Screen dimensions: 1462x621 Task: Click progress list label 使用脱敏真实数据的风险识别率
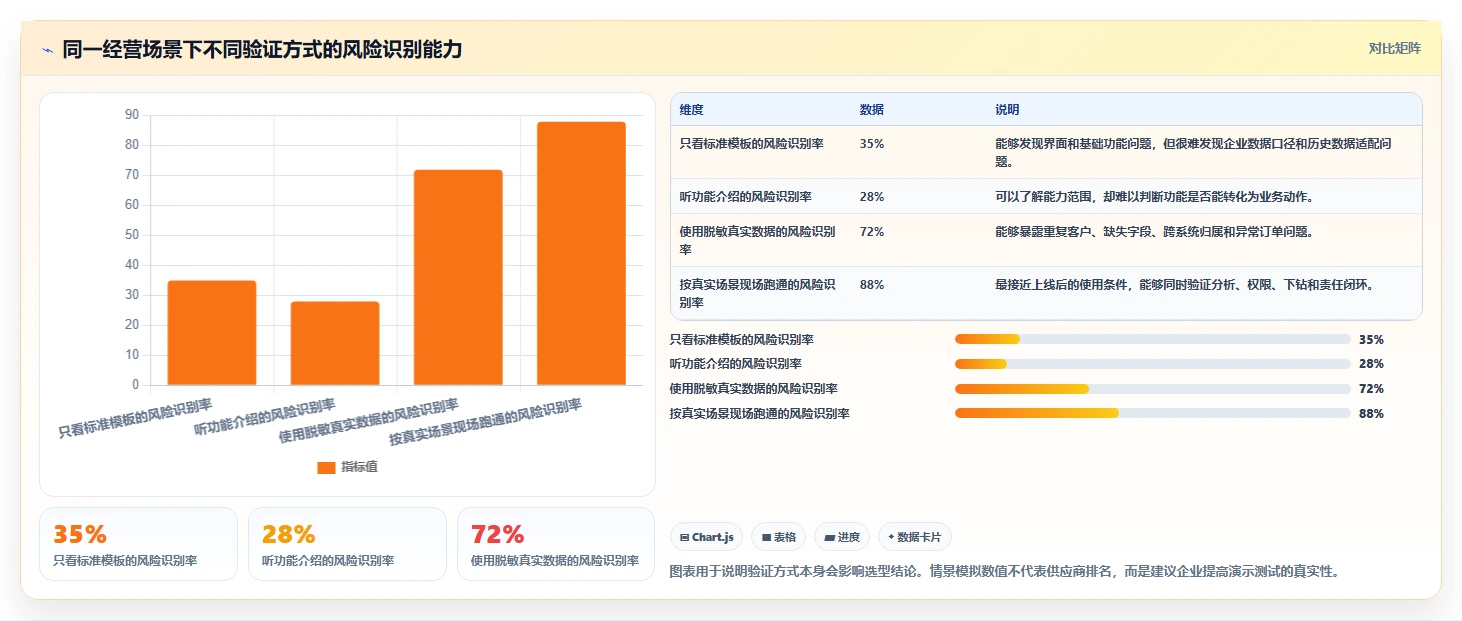coord(754,389)
